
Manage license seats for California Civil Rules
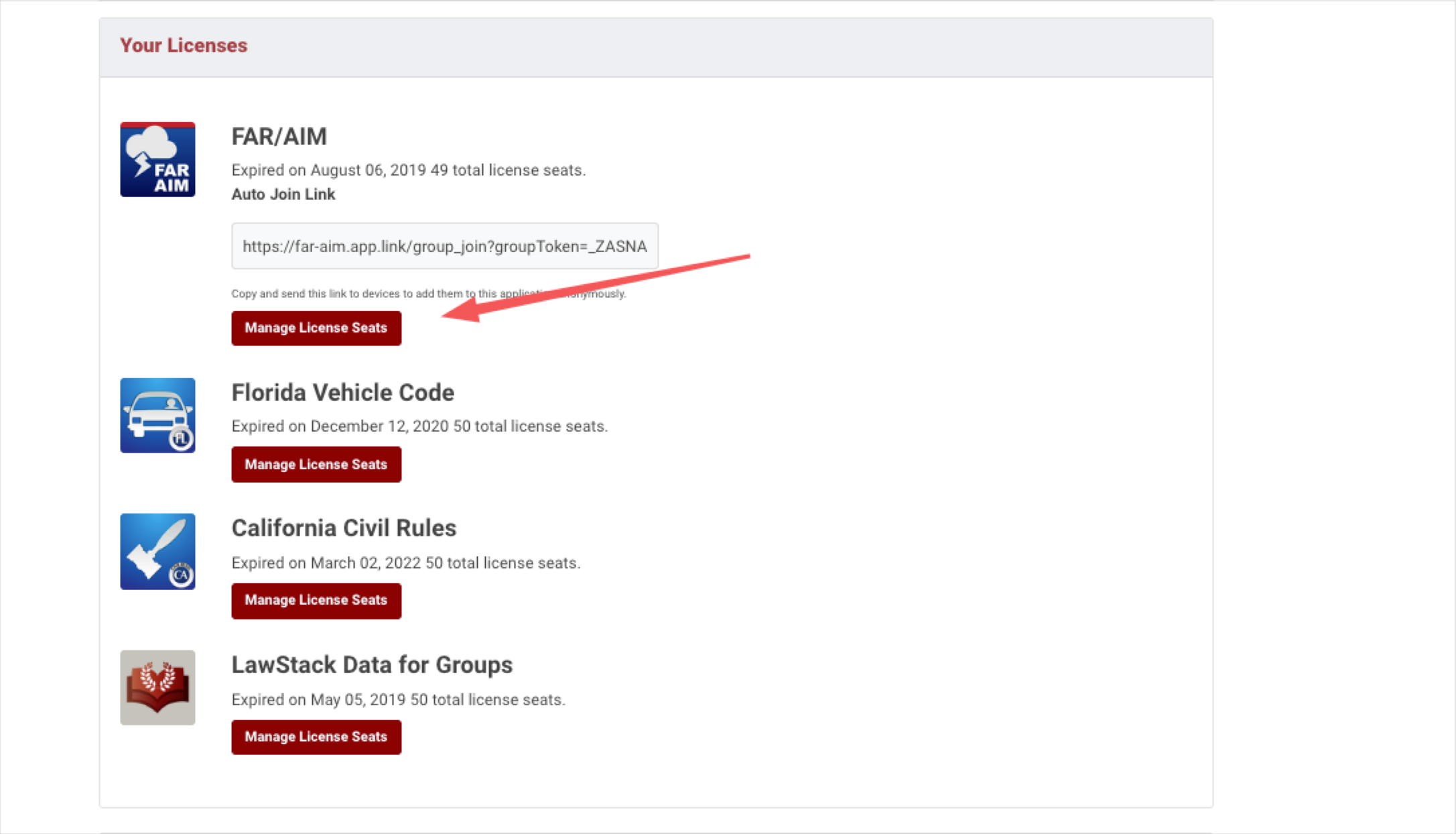click(x=316, y=600)
